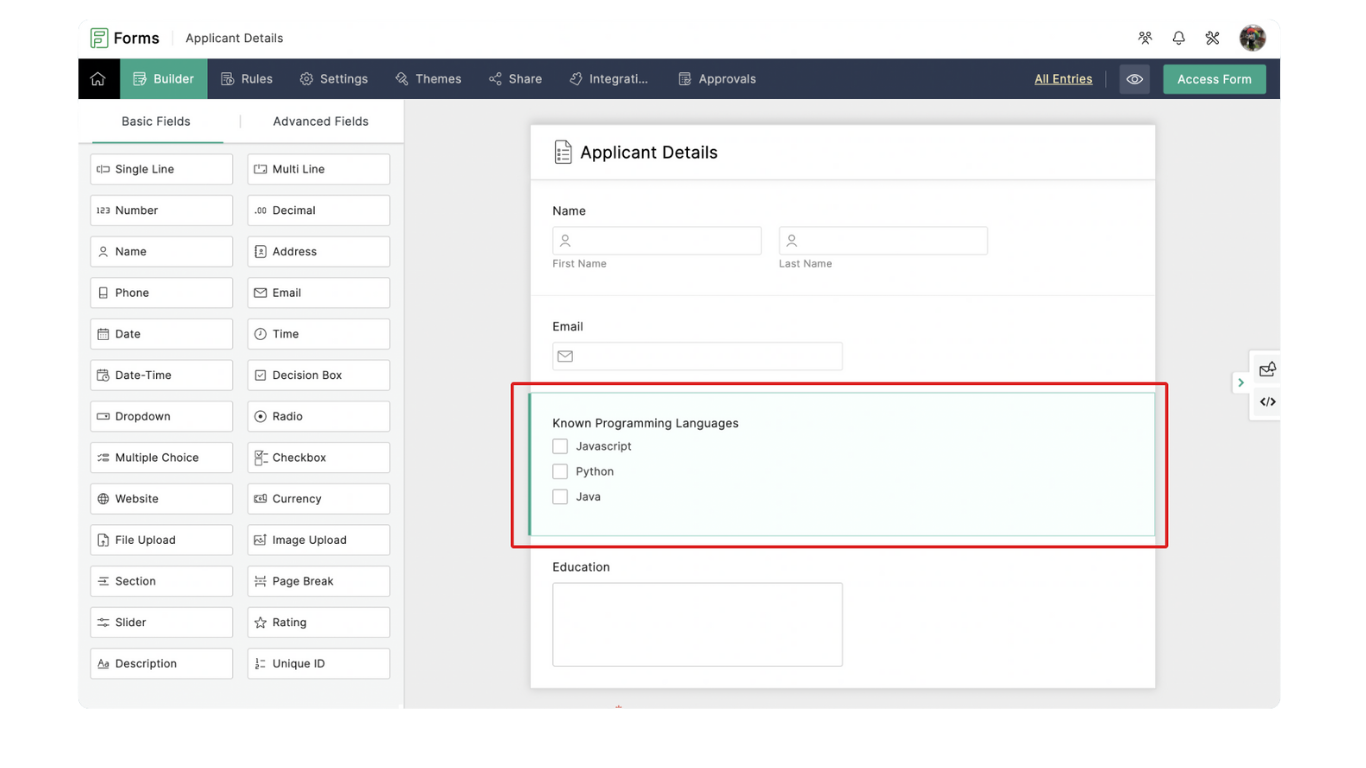Add a Page Break field
This screenshot has height=768, width=1366.
click(319, 581)
